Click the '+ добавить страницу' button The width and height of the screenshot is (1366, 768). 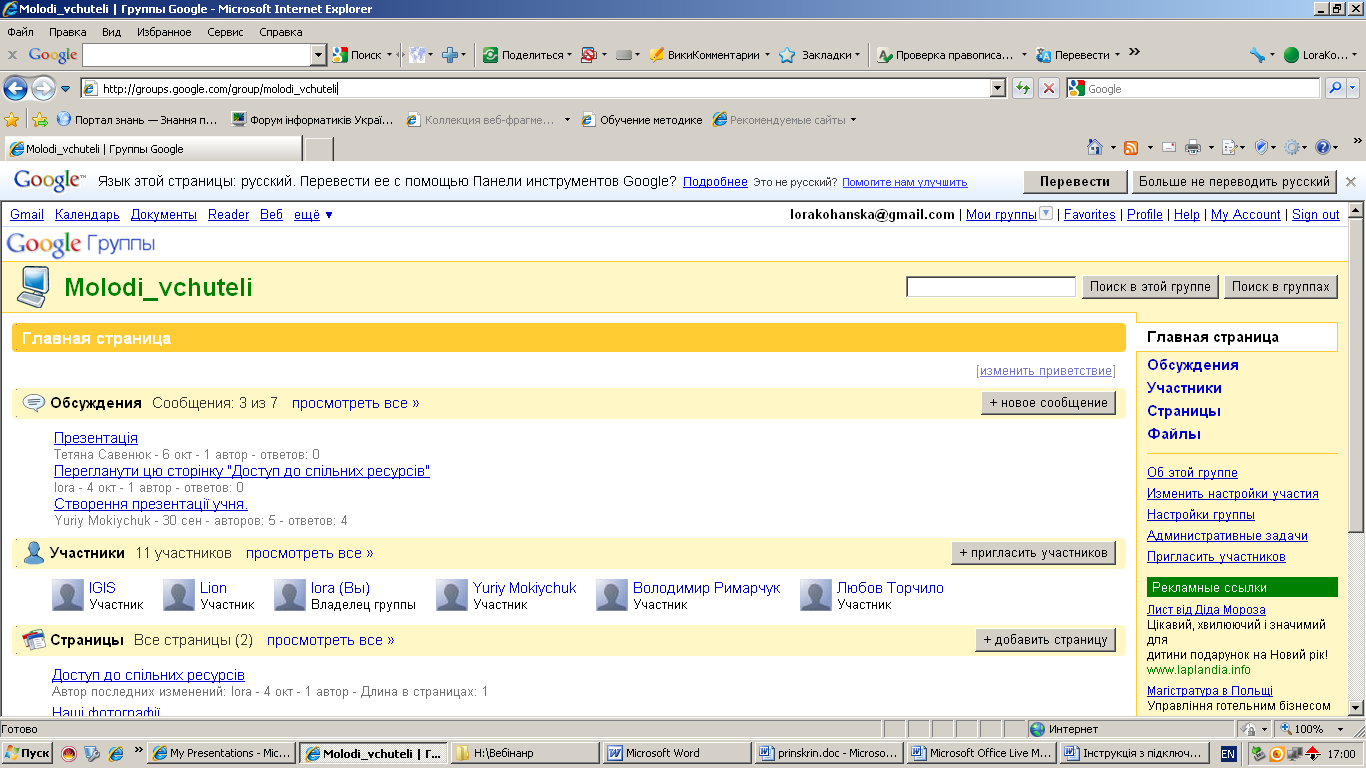[x=1046, y=640]
